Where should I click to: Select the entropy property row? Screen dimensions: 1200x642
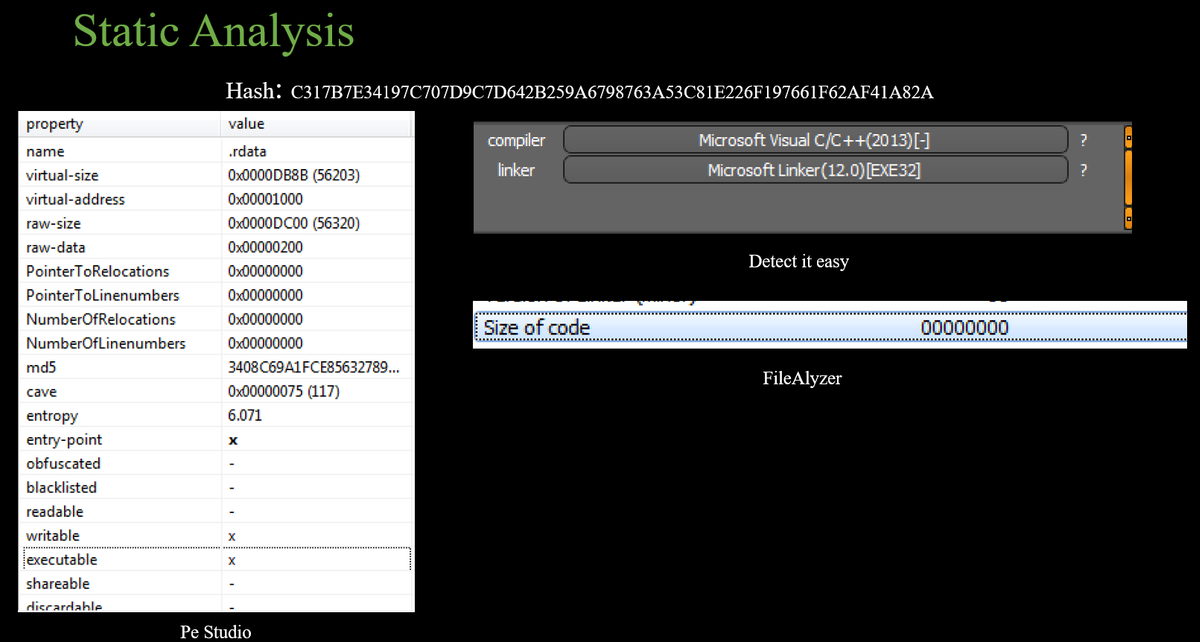(x=216, y=416)
